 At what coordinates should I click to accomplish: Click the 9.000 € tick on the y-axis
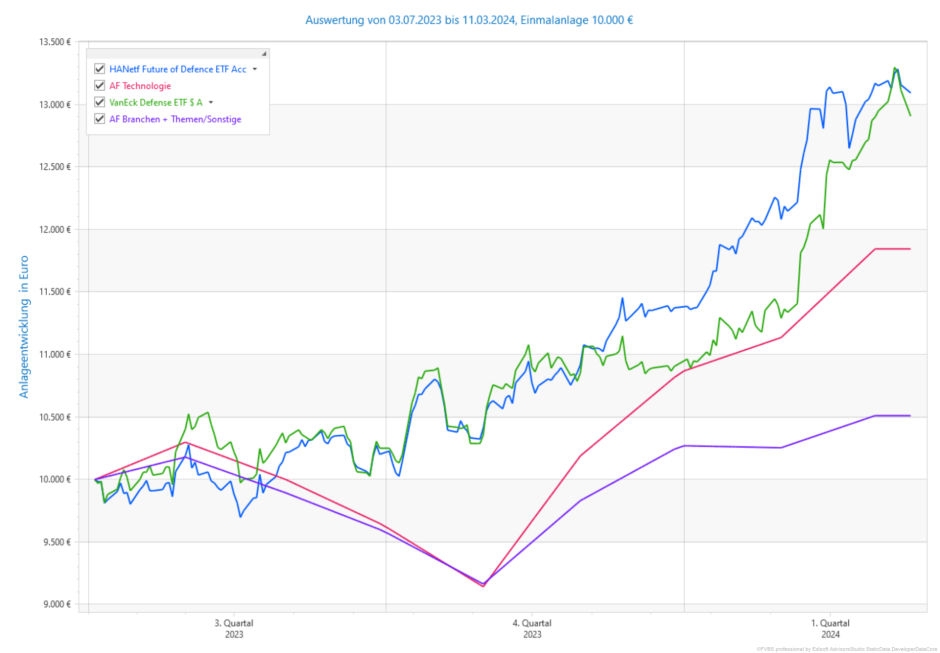pyautogui.click(x=56, y=604)
